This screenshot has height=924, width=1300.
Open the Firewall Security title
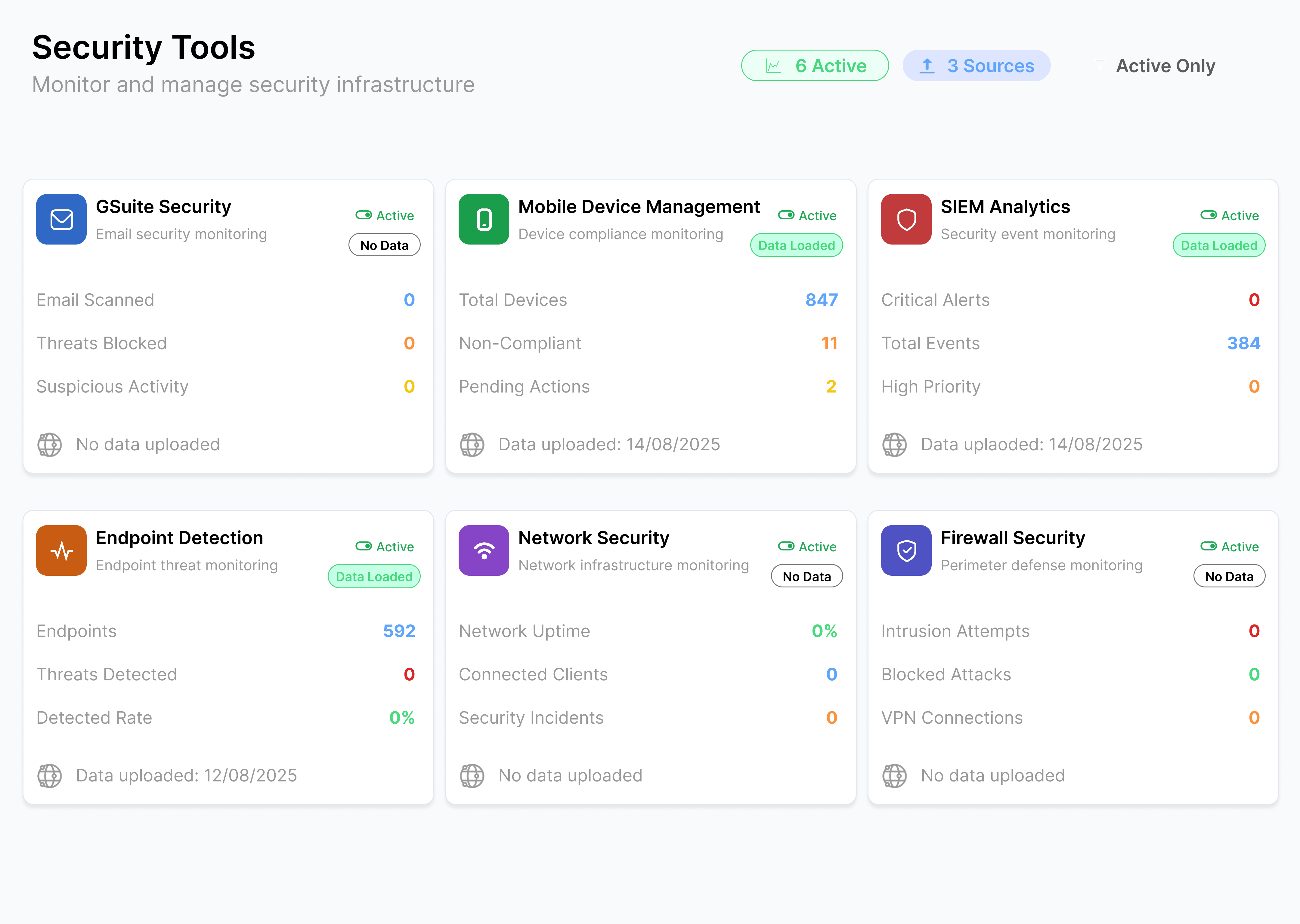point(1013,538)
